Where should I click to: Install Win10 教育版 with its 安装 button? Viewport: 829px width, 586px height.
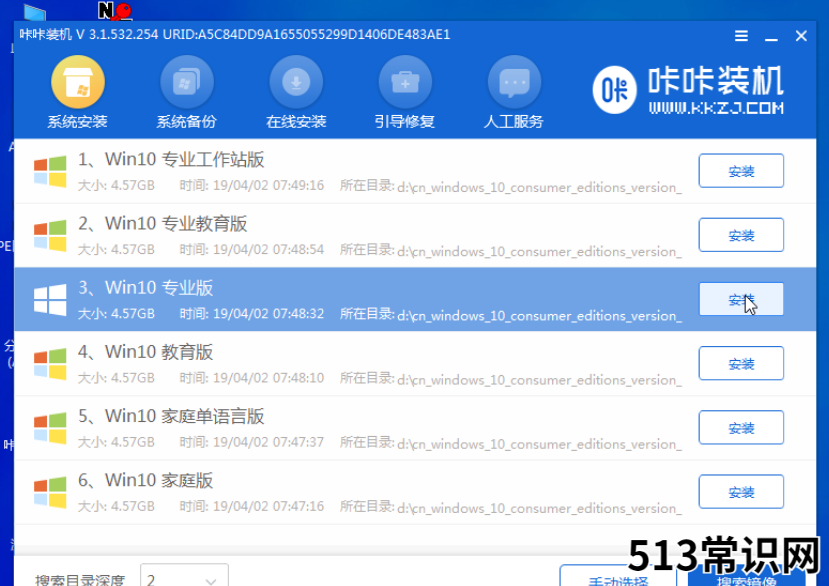click(x=741, y=363)
